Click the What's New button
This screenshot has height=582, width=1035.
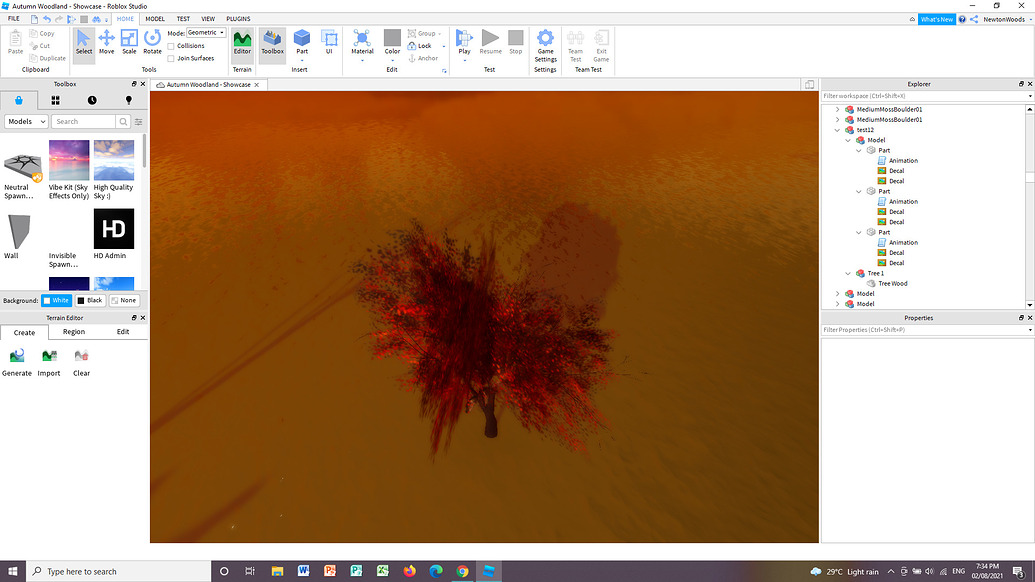tap(937, 19)
